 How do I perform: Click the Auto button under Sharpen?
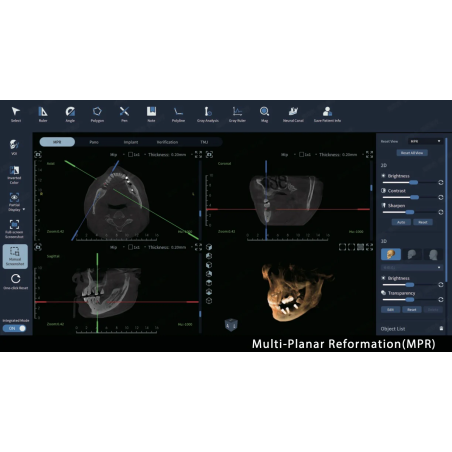401,222
